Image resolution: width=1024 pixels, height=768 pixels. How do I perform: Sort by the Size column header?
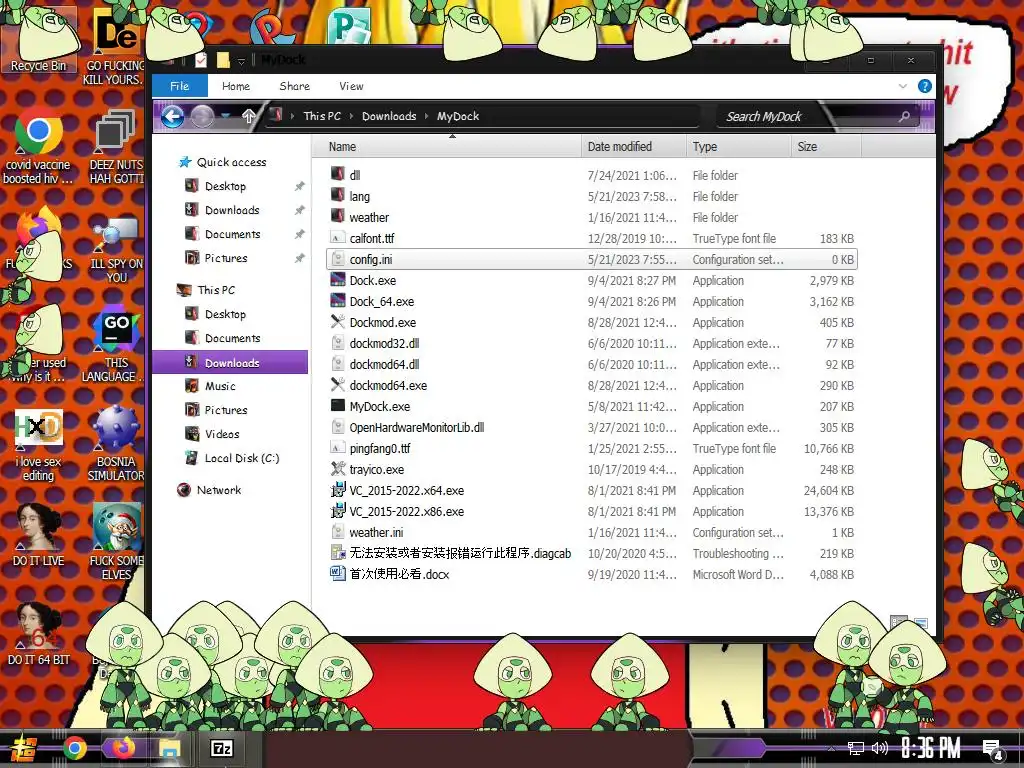(x=826, y=147)
